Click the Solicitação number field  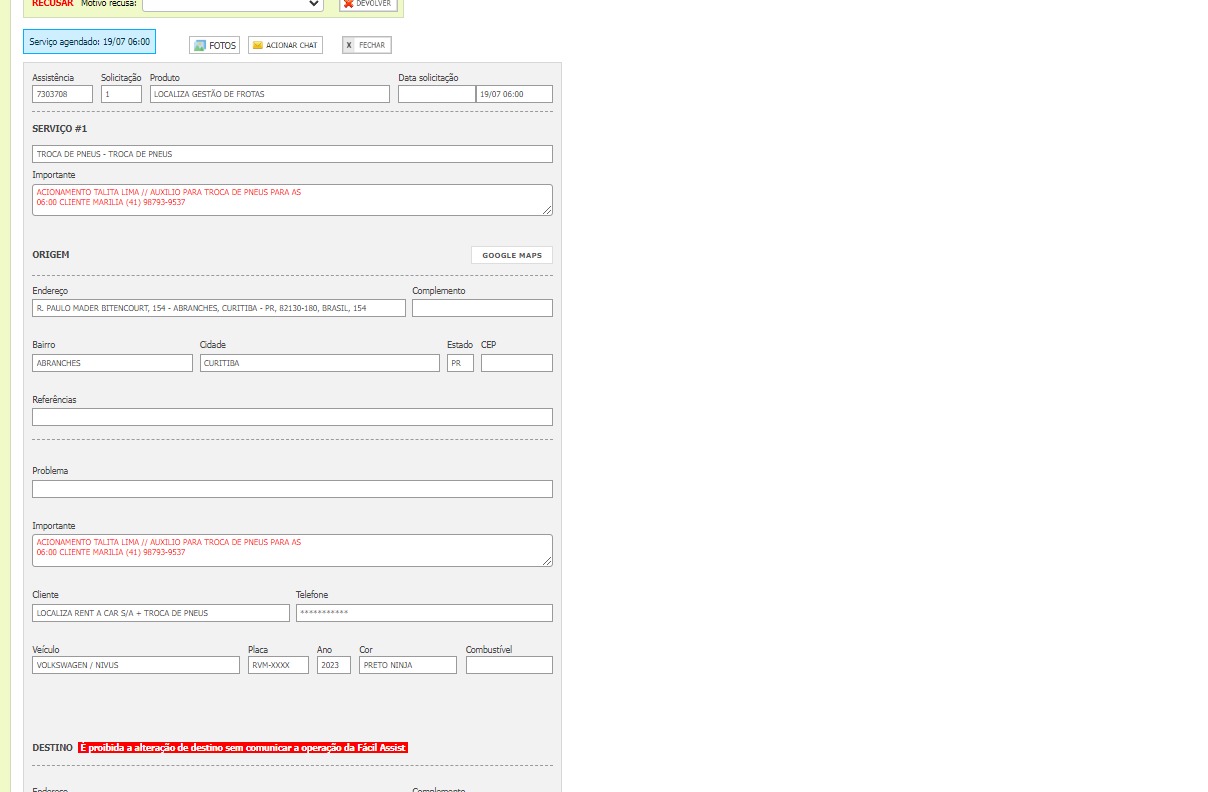(121, 94)
